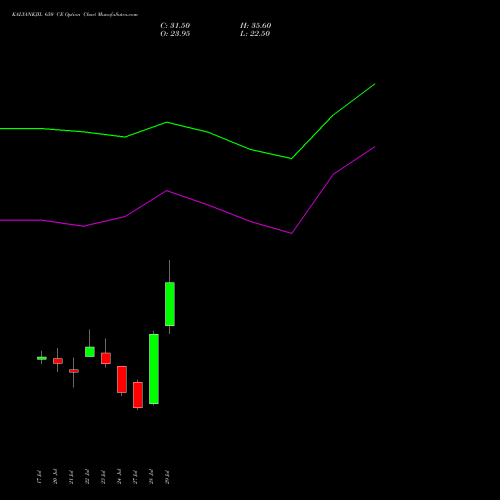Viewport: 500px width, 500px height.
Task: Select the 23 Jul date label
Action: 103,476
